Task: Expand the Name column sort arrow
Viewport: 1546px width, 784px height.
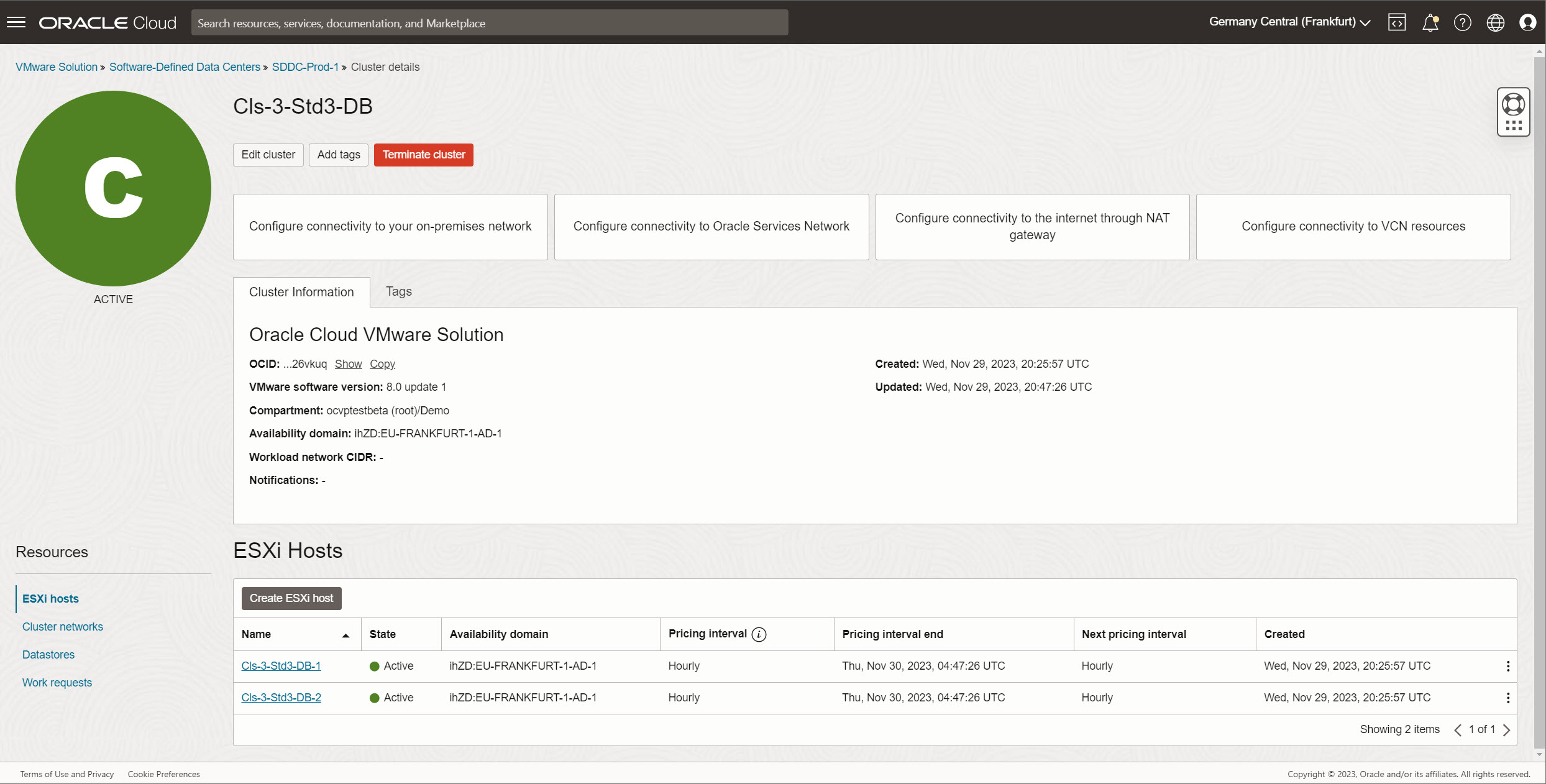Action: click(x=345, y=634)
